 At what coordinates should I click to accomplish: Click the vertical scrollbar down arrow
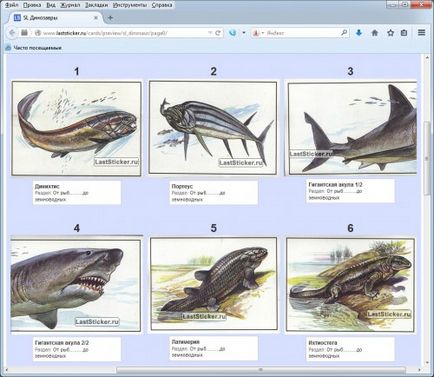coord(427,363)
